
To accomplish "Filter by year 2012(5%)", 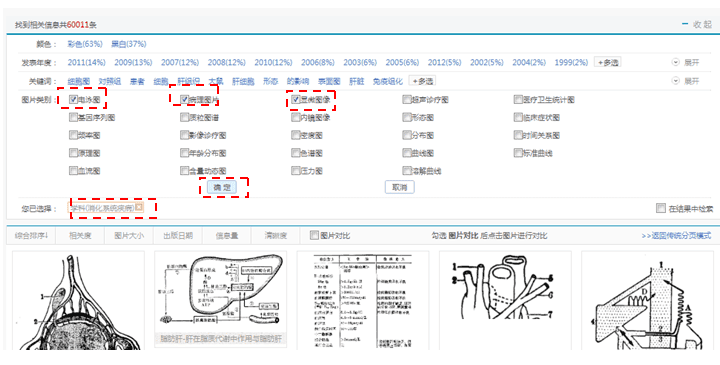I will (444, 62).
